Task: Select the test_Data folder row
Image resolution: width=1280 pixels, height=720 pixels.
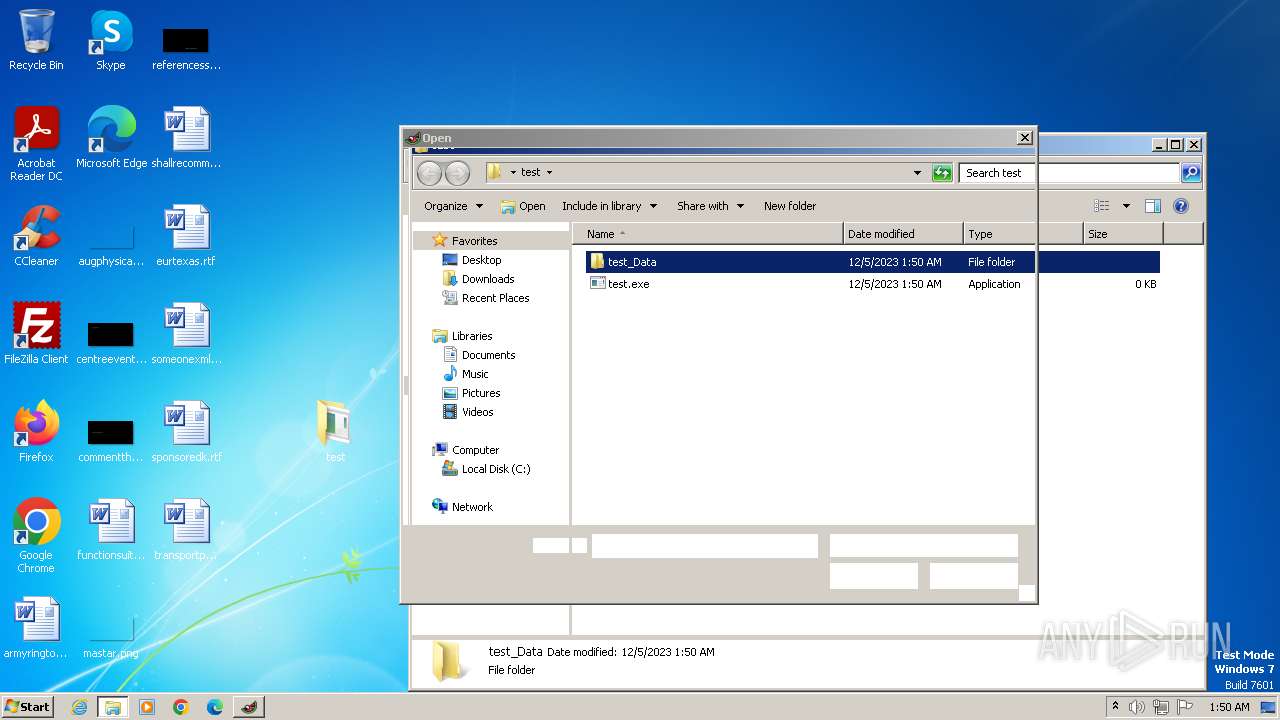Action: [872, 262]
